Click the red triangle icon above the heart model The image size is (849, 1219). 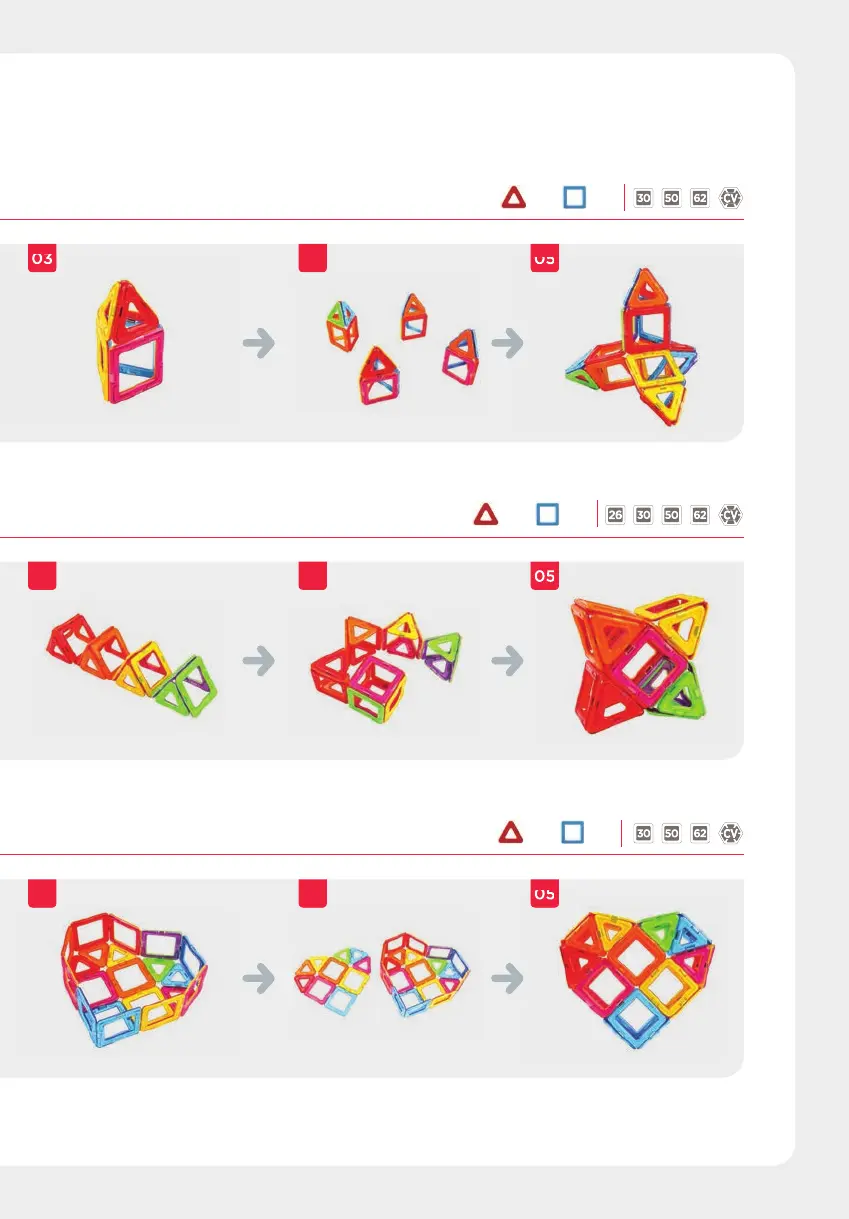click(x=511, y=833)
